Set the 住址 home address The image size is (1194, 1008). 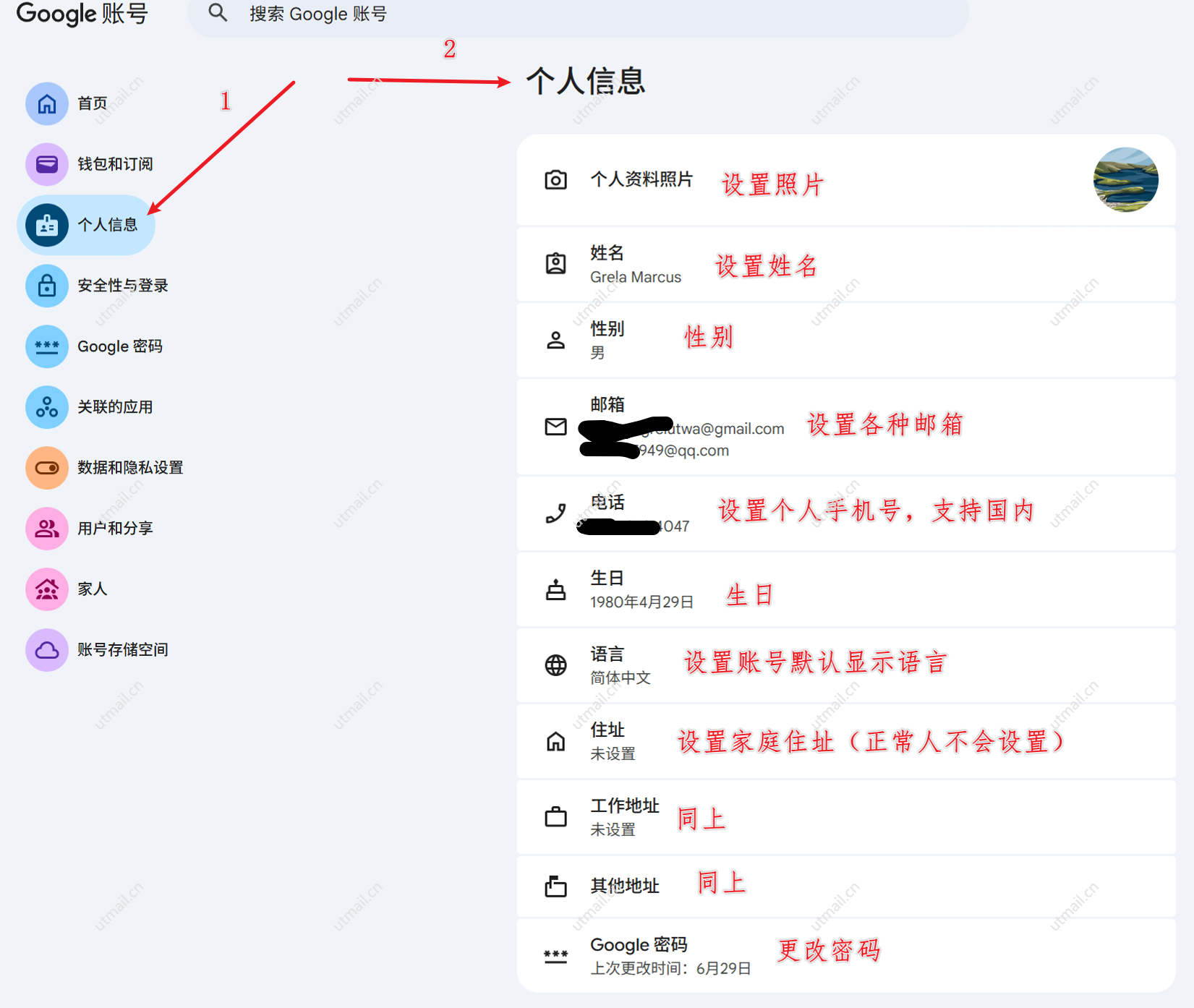[846, 741]
